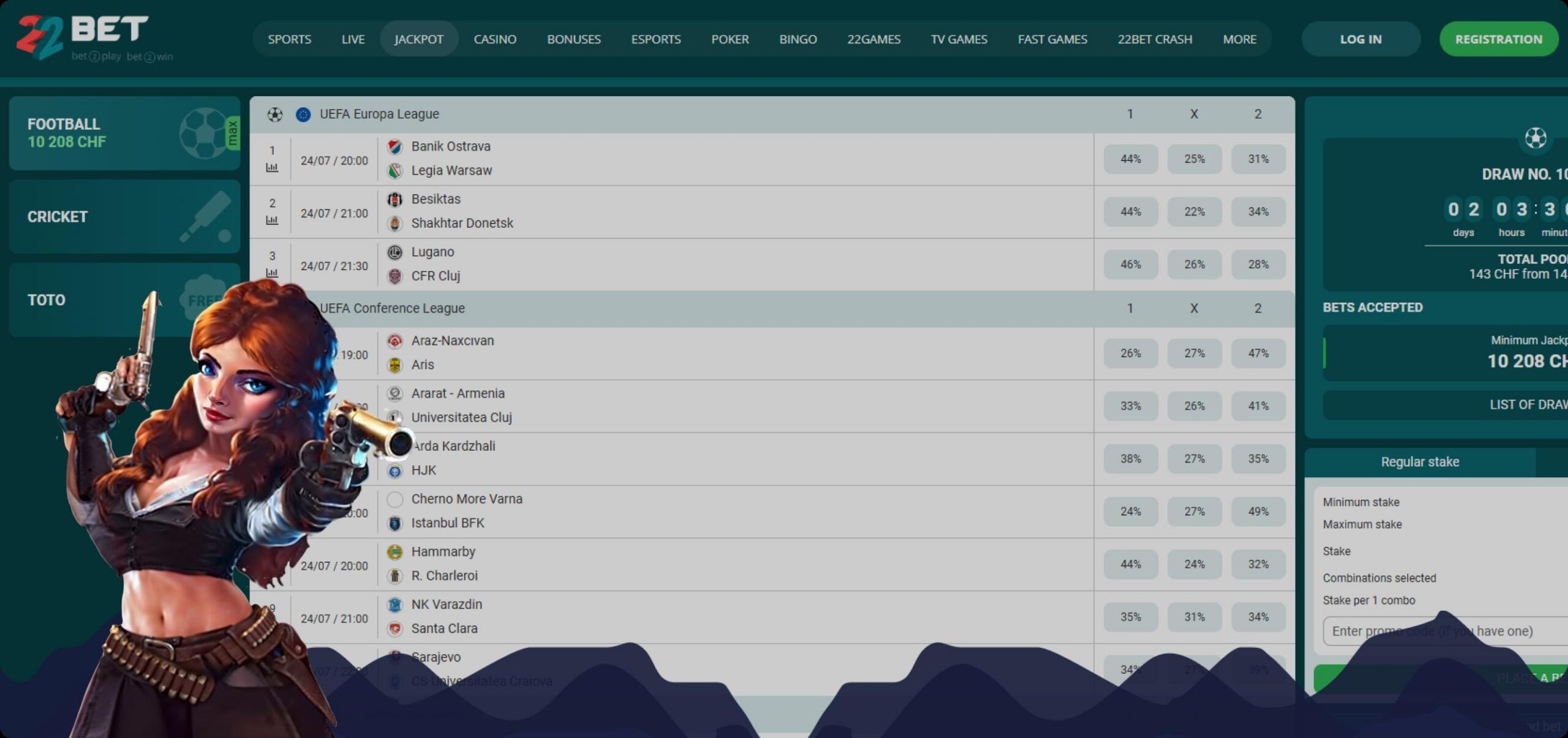Click the LOG IN button
The width and height of the screenshot is (1568, 738).
(1360, 39)
